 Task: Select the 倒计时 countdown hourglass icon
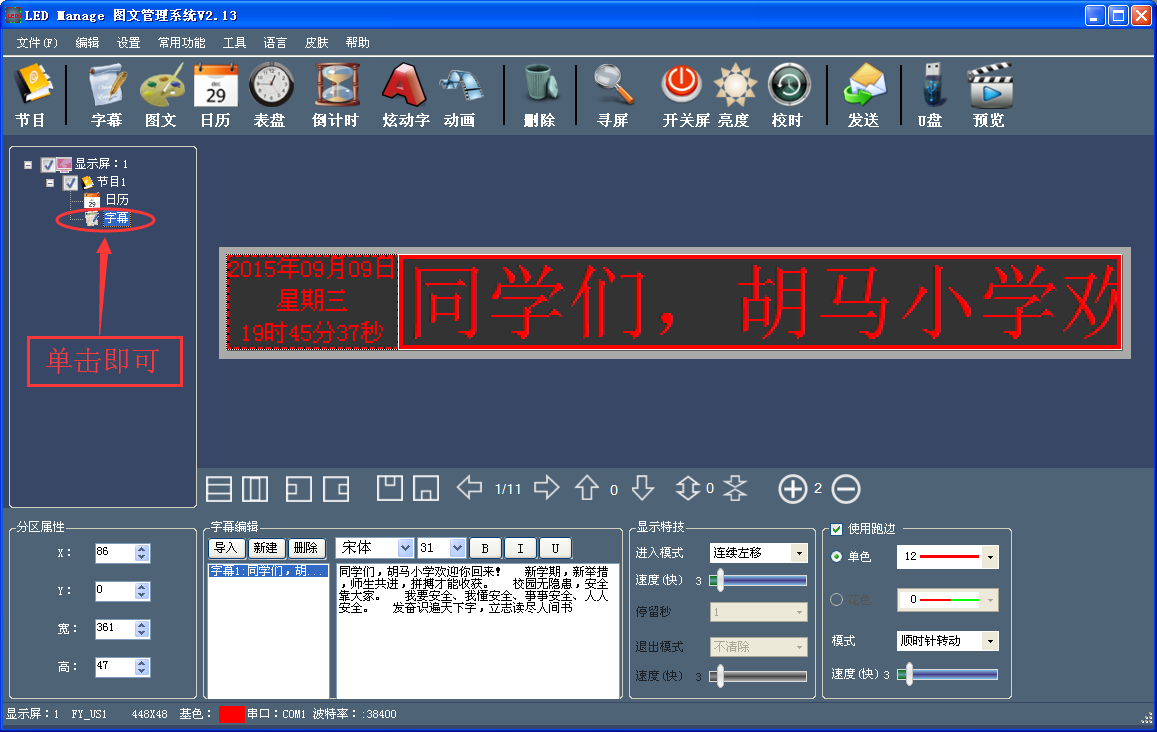336,87
